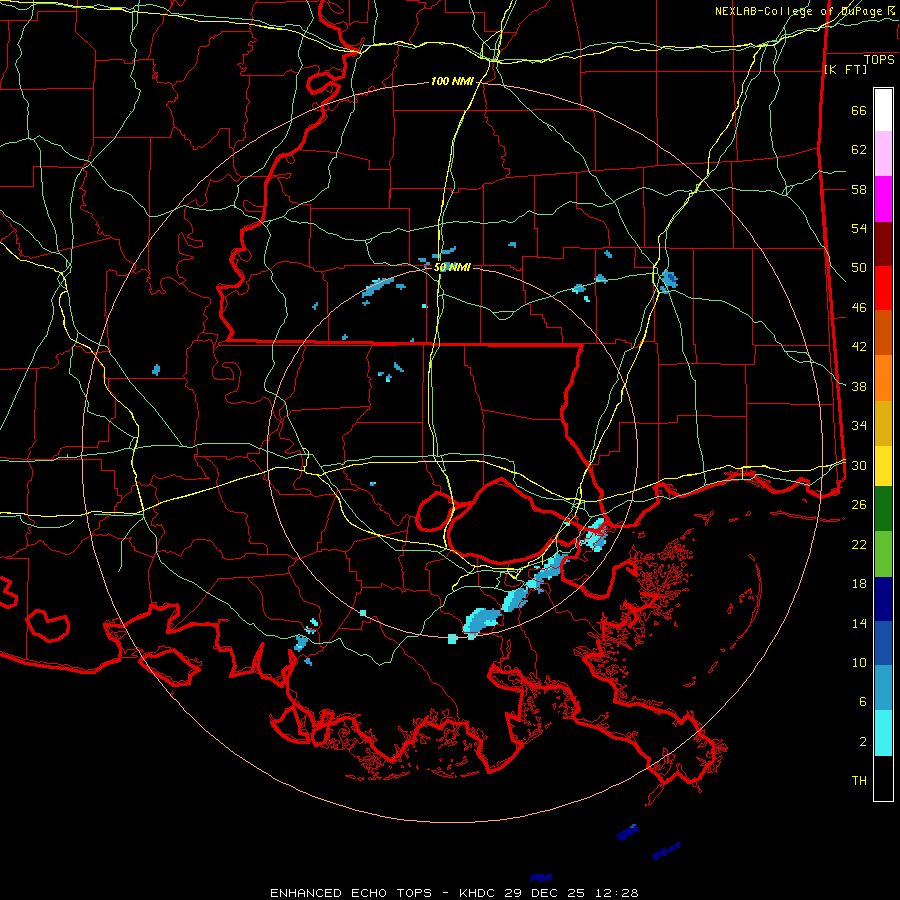Image resolution: width=900 pixels, height=900 pixels.
Task: Click the legend value 42
Action: click(859, 347)
